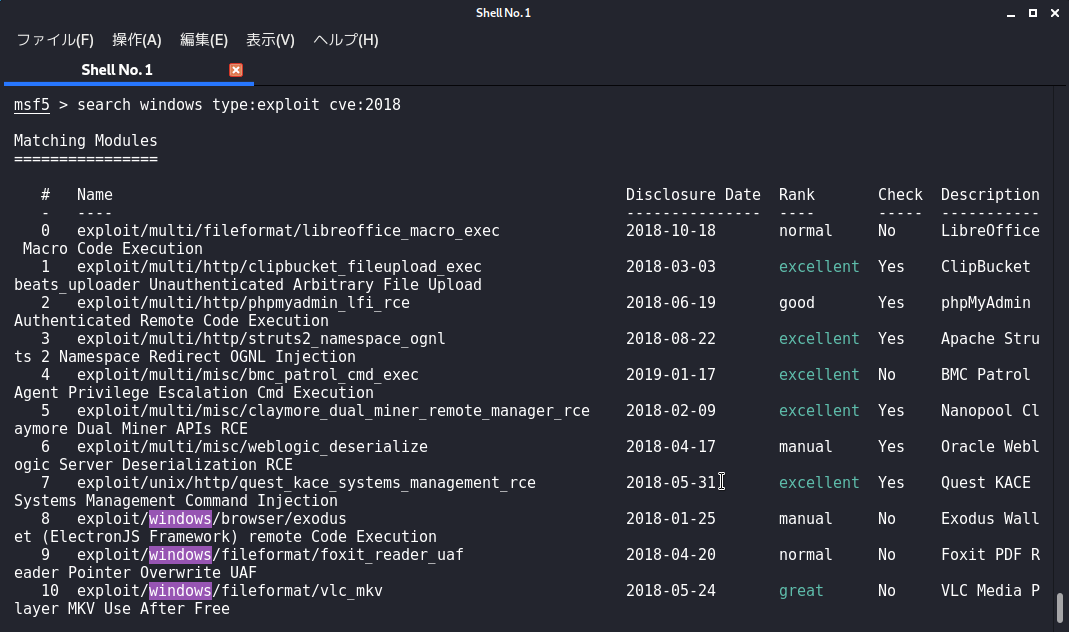Click 'eader Pointer Overwrite UAF' line
Viewport: 1069px width, 632px height.
(135, 573)
